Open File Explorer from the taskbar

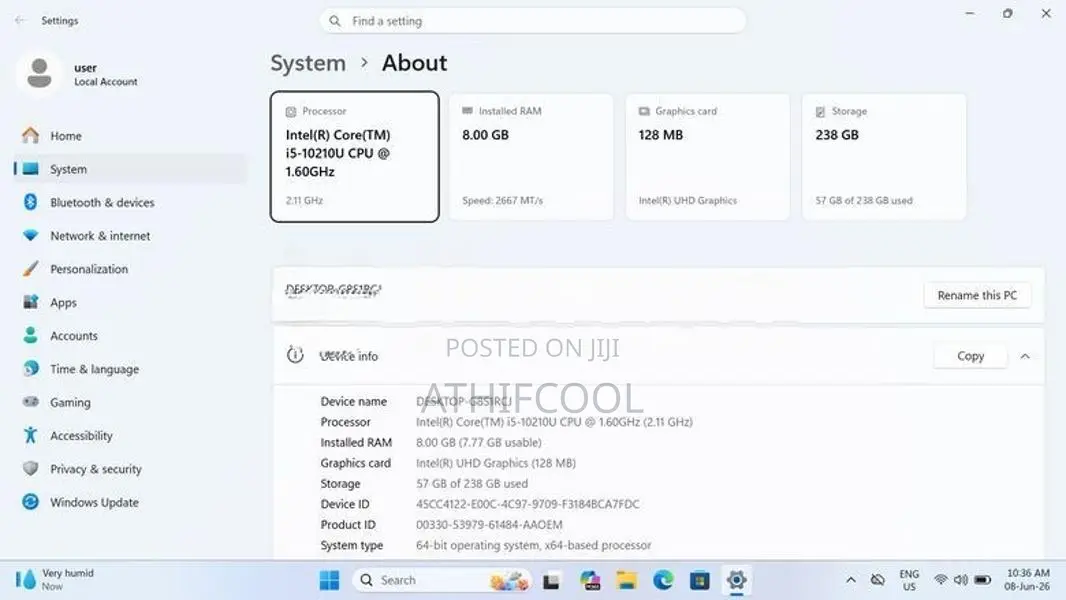tap(627, 580)
